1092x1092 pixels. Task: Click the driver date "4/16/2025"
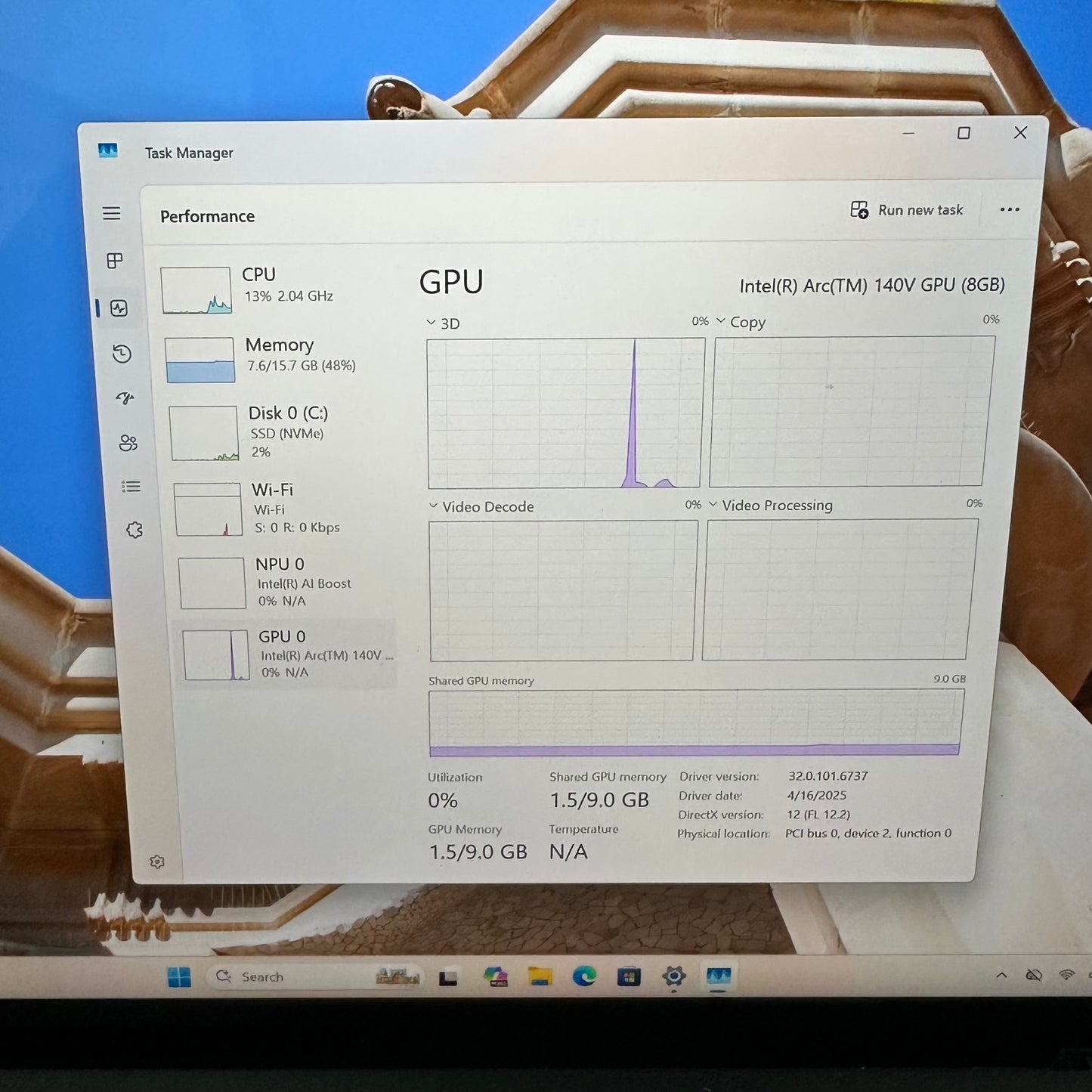(x=817, y=795)
